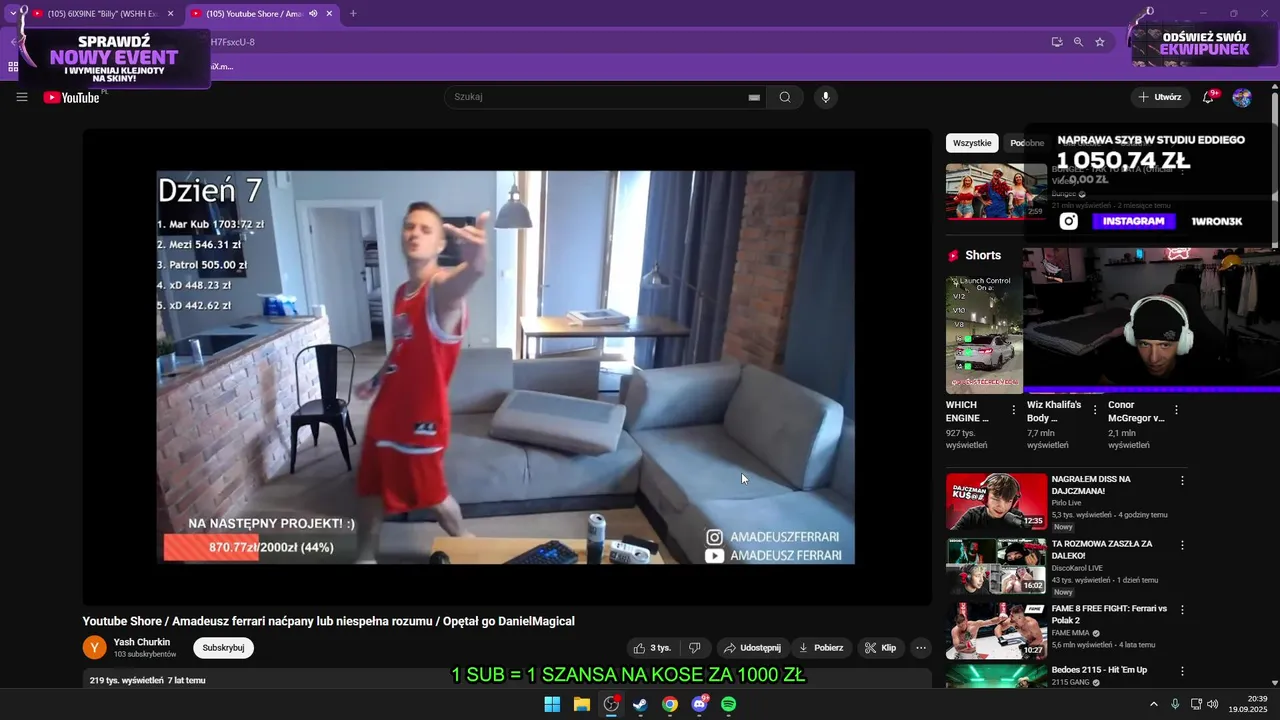
Task: Open the account avatar menu
Action: (x=1242, y=97)
